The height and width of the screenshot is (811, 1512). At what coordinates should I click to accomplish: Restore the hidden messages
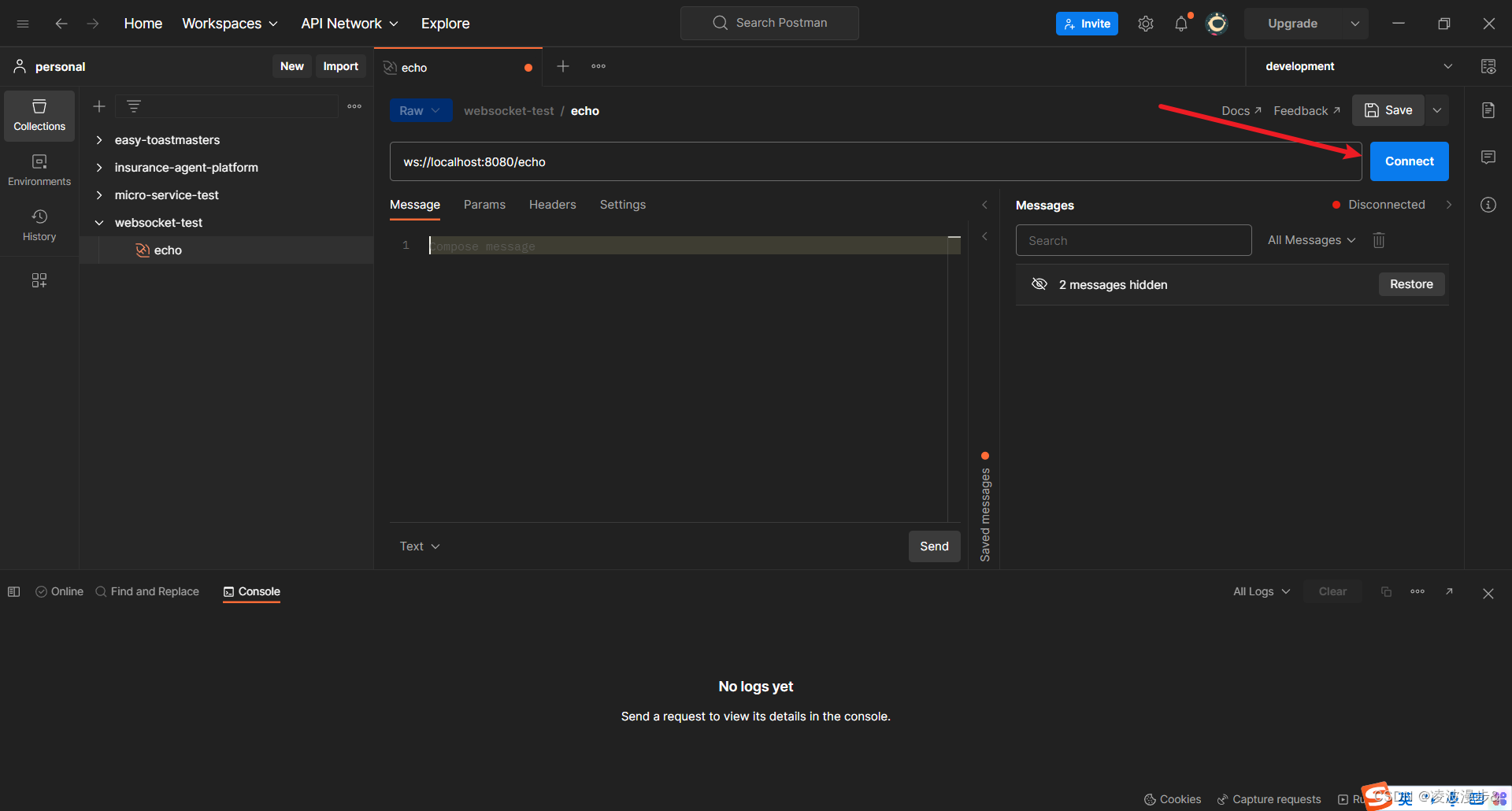click(1412, 284)
